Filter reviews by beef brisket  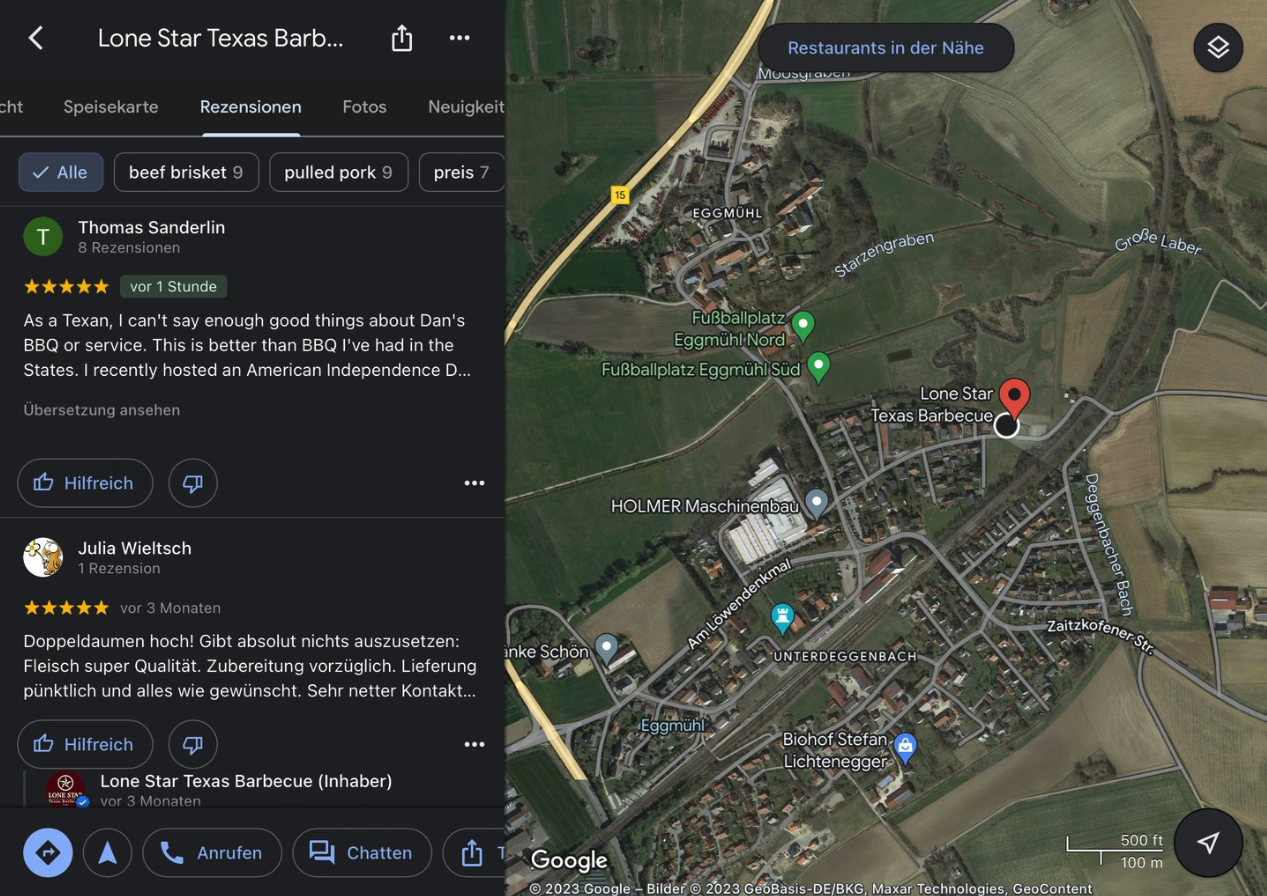pos(186,172)
